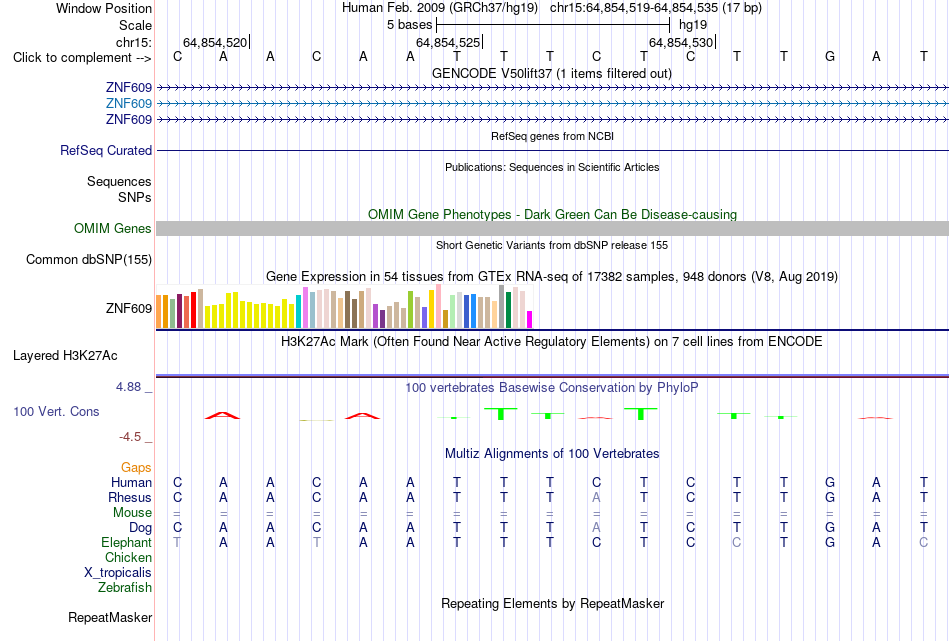Image resolution: width=950 pixels, height=641 pixels.
Task: Click the orange Gaps label
Action: click(136, 467)
